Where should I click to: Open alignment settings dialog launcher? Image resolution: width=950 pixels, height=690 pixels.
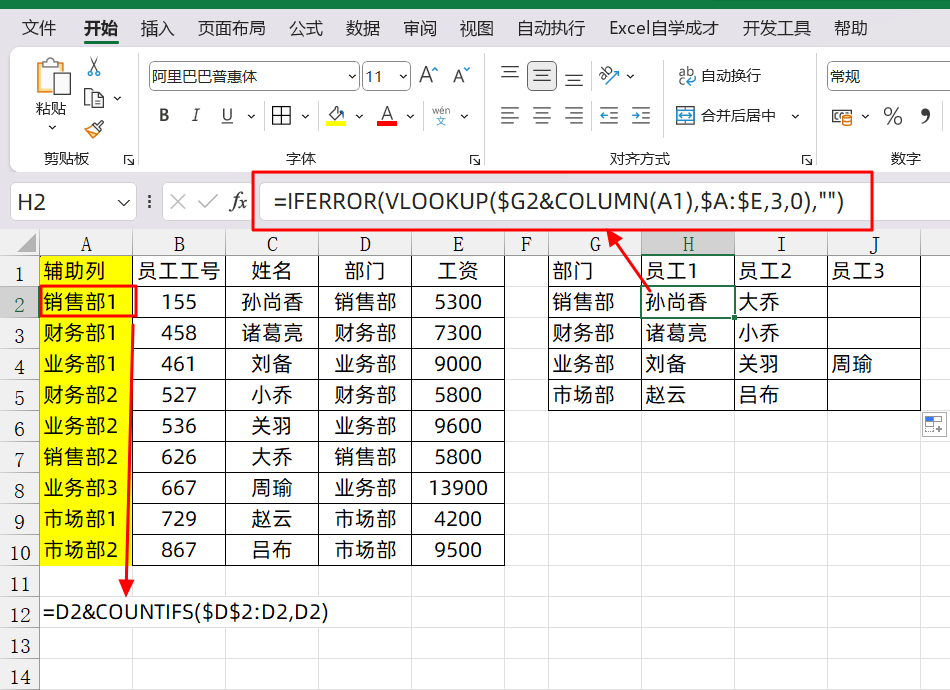[806, 160]
